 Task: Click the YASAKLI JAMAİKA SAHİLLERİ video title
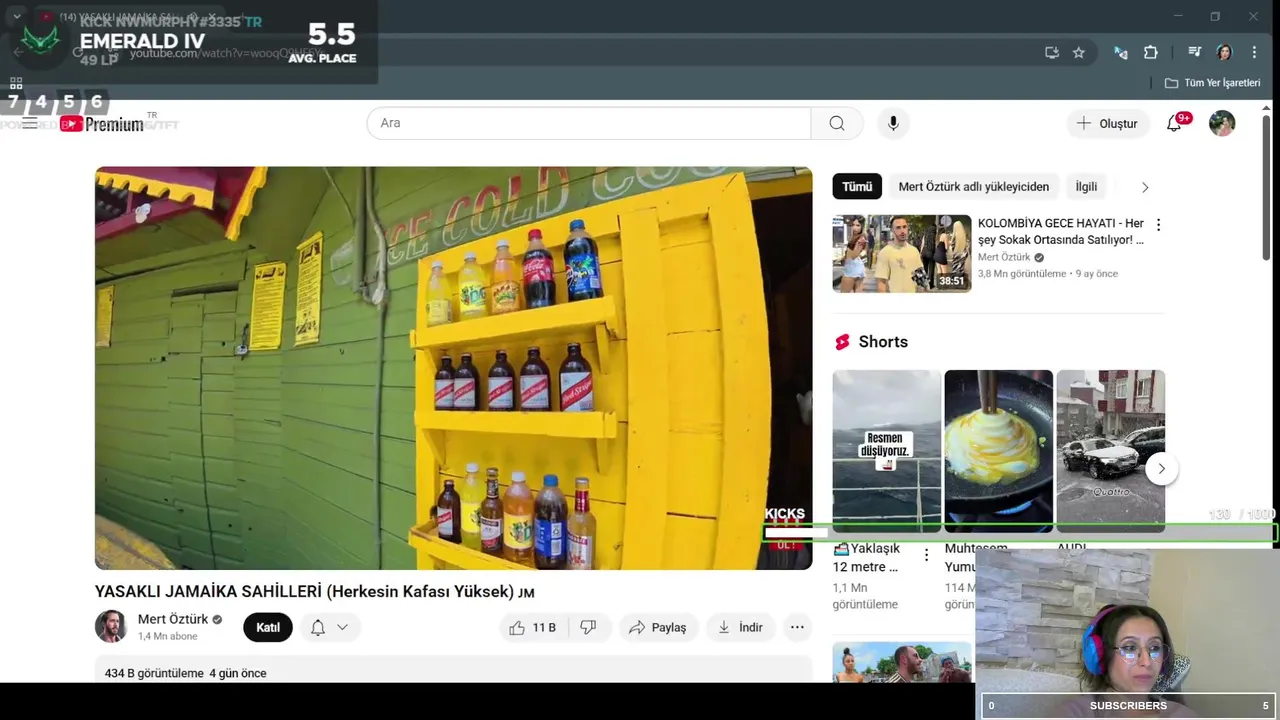(x=315, y=591)
